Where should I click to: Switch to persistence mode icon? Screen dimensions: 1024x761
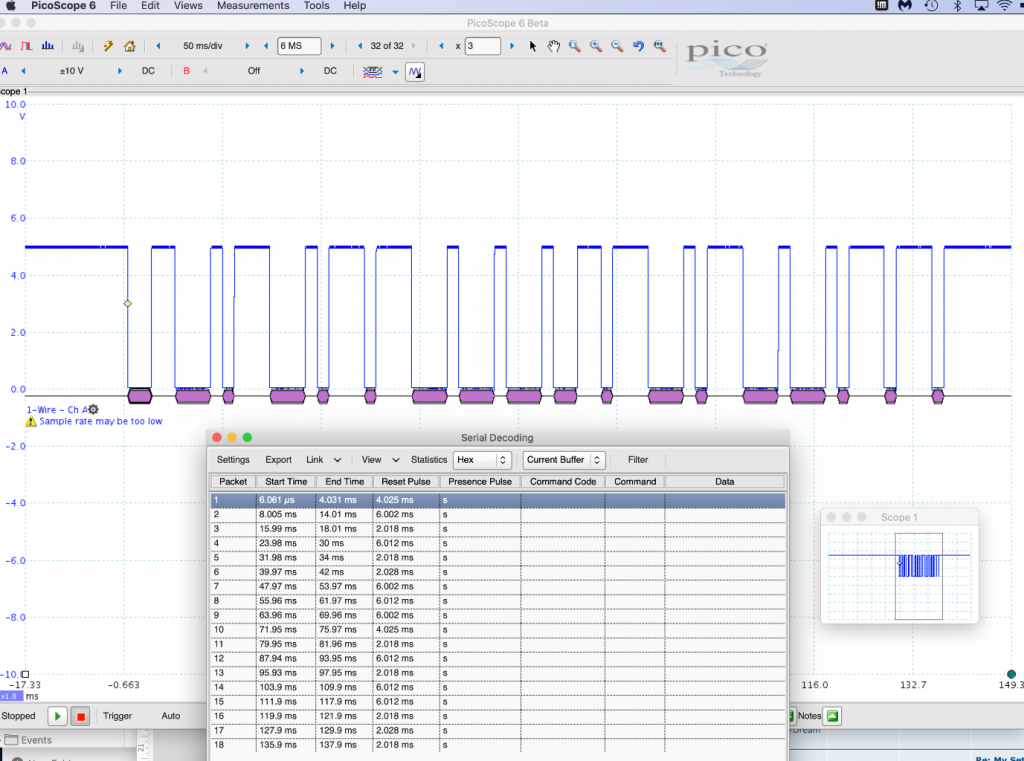(26, 46)
